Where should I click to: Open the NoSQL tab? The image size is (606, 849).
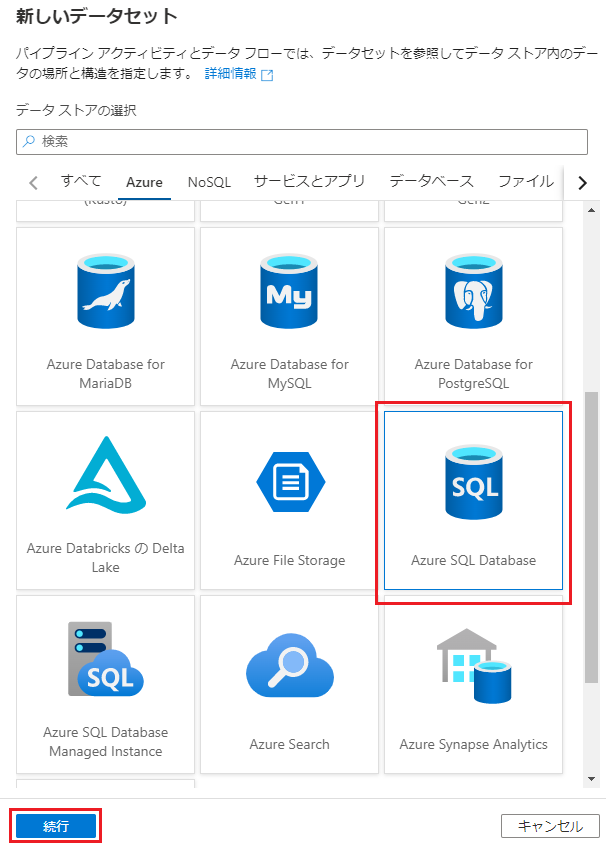pos(209,182)
